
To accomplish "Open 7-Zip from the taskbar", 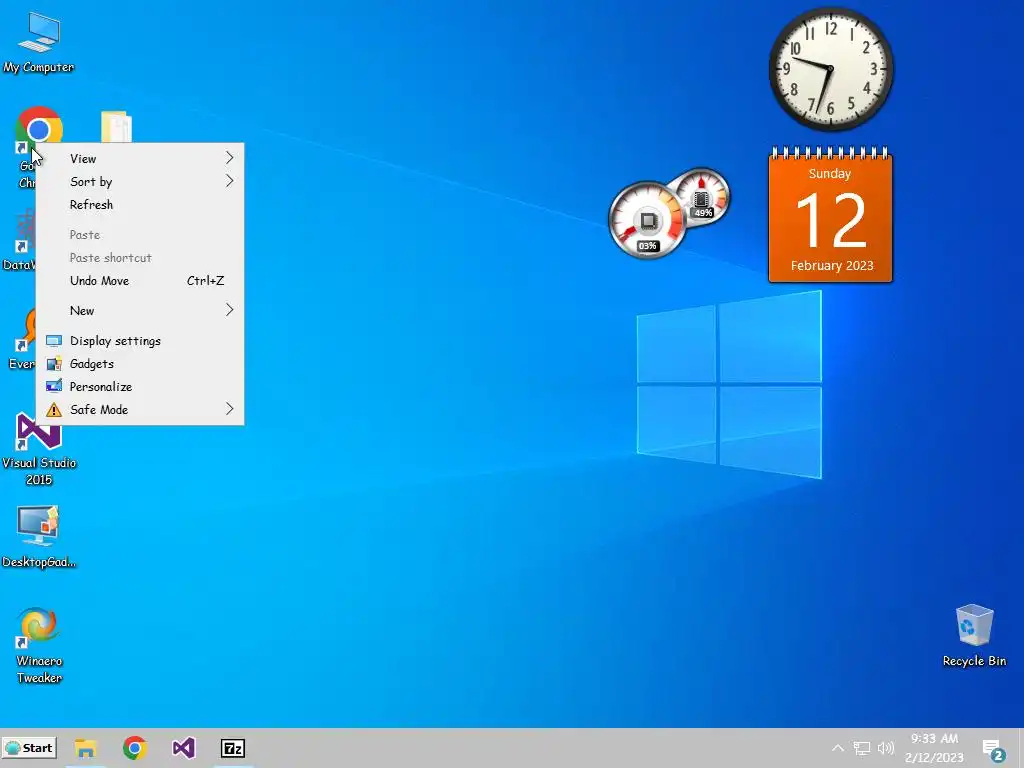I will pyautogui.click(x=233, y=748).
